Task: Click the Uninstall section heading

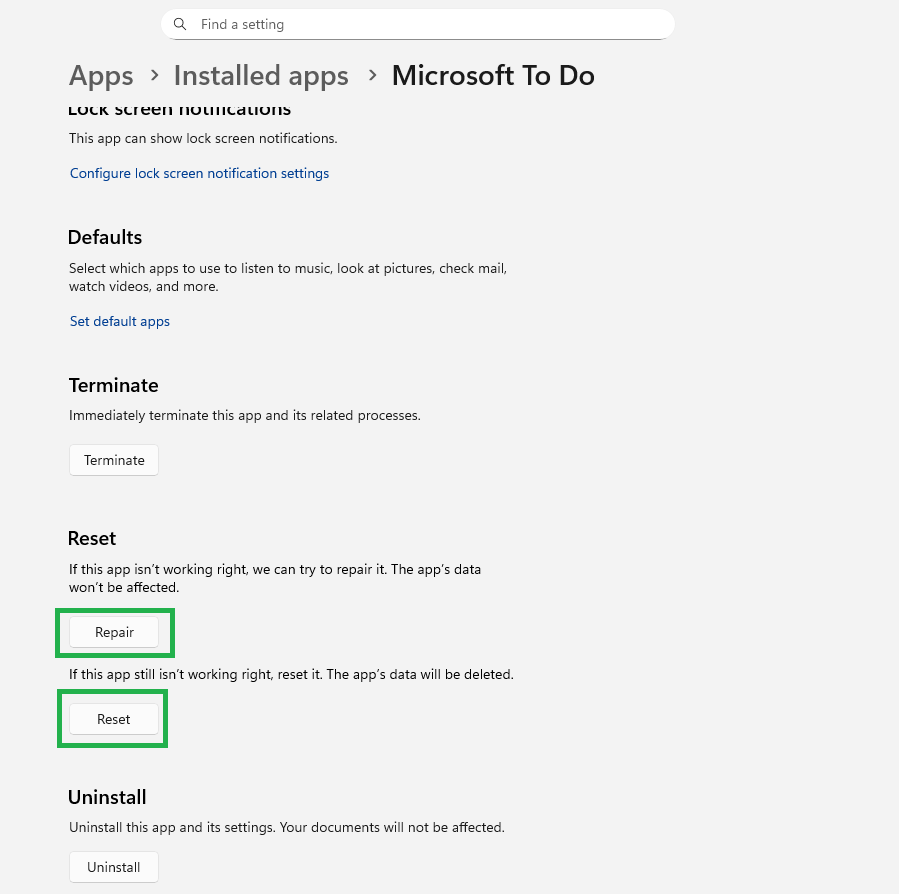Action: pyautogui.click(x=107, y=797)
